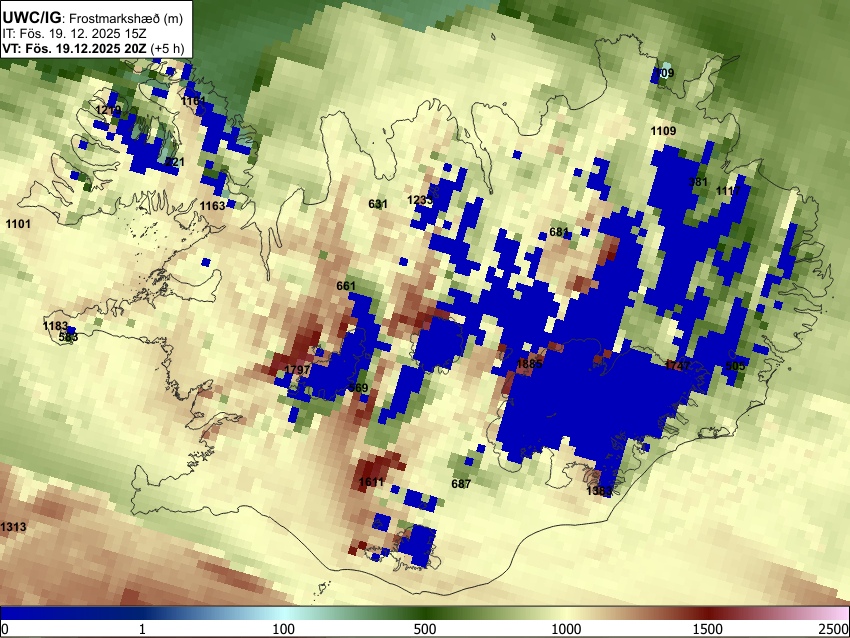Screen dimensions: 850x638
Task: Click the map value '1219'
Action: [108, 111]
